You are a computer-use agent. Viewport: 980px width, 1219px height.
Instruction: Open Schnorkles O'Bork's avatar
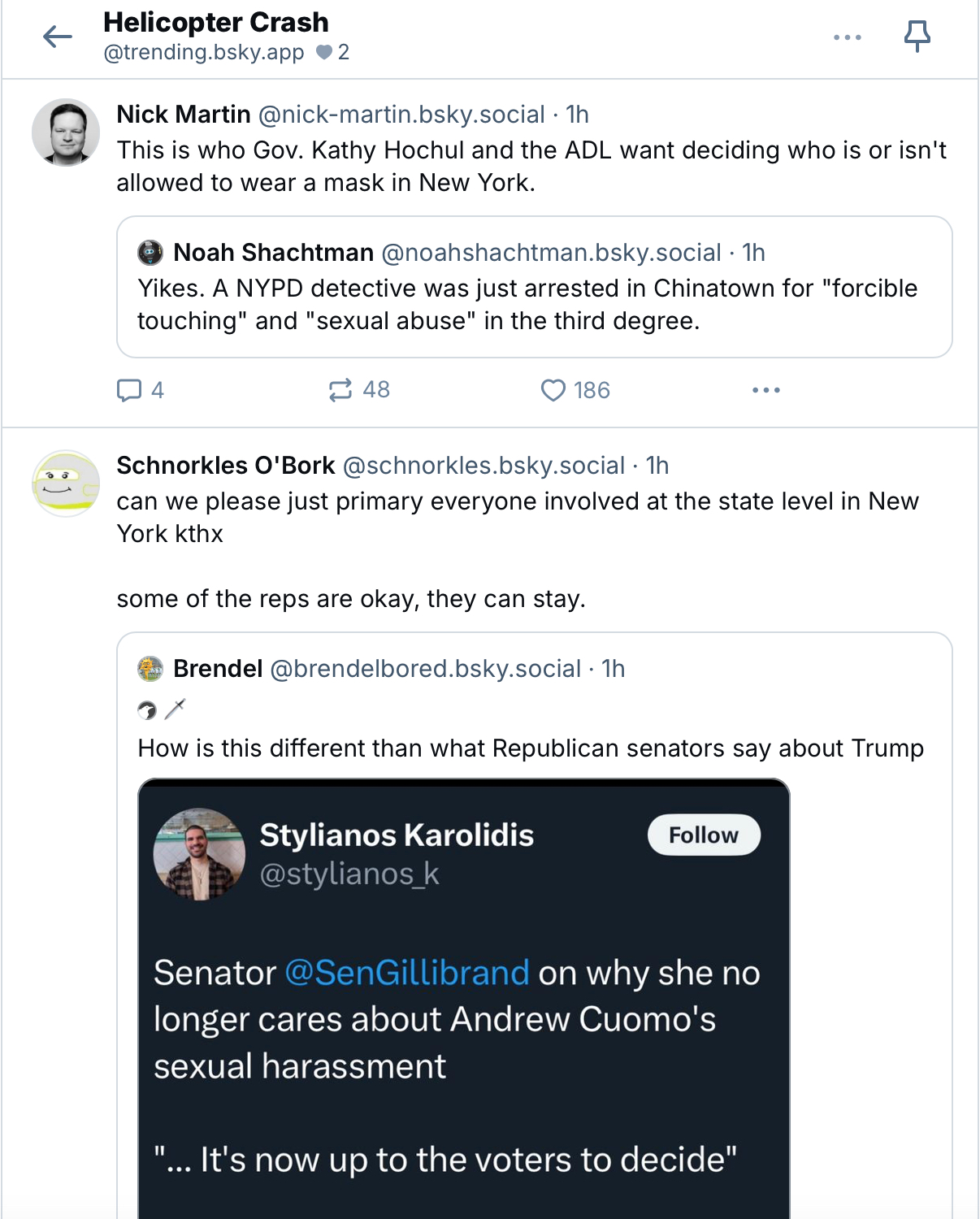66,484
